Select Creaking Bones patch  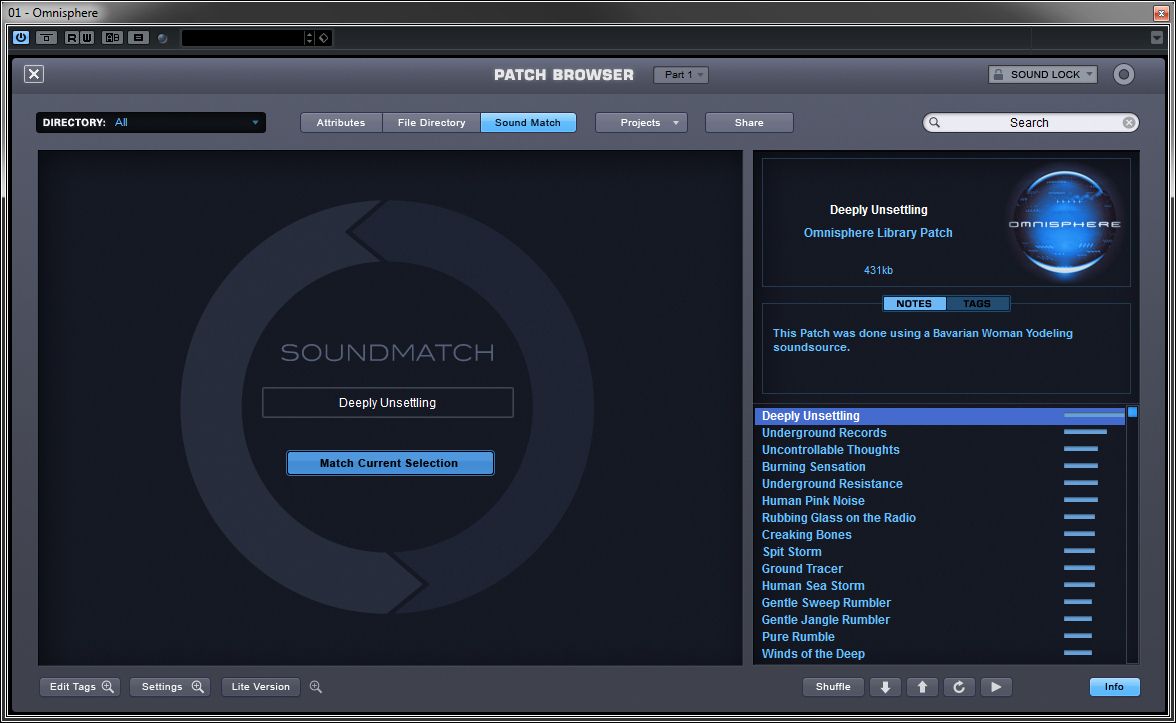939,535
